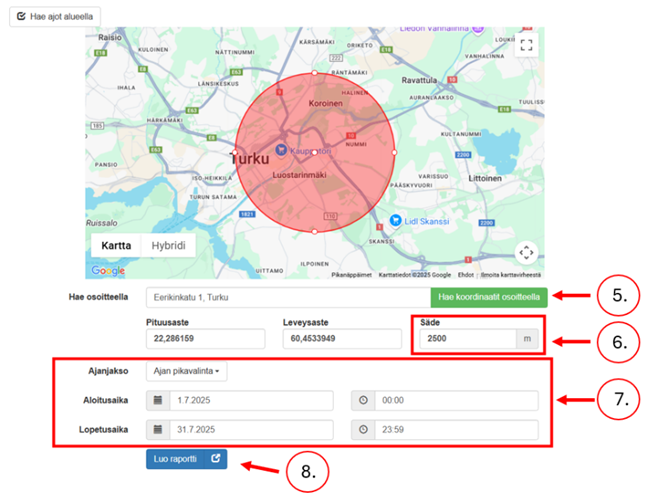Click the end time clock icon

point(365,431)
